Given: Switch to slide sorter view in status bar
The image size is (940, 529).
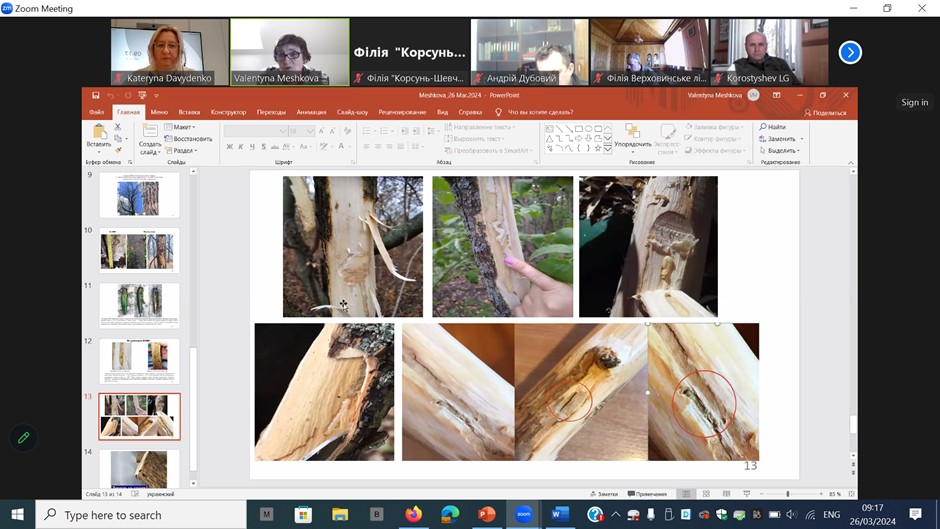Looking at the screenshot, I should click(x=706, y=494).
